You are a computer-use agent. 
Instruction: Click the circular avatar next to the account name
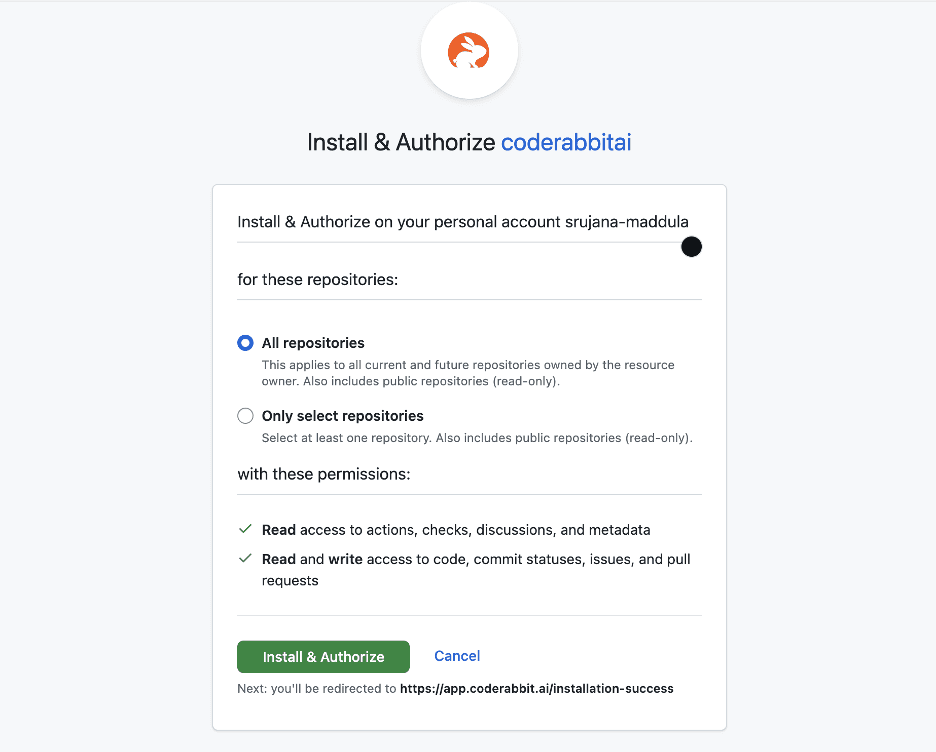click(691, 246)
